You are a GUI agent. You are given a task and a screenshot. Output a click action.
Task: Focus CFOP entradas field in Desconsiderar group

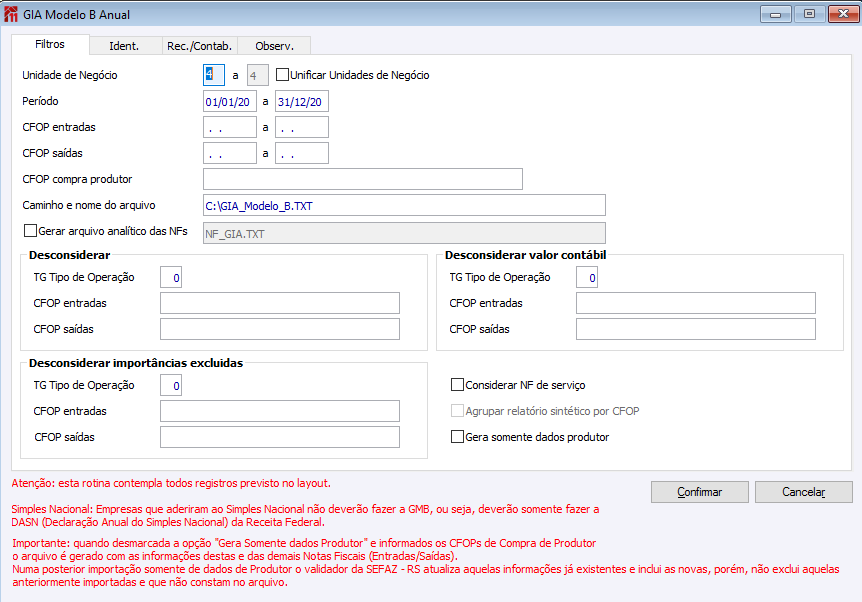[x=280, y=303]
